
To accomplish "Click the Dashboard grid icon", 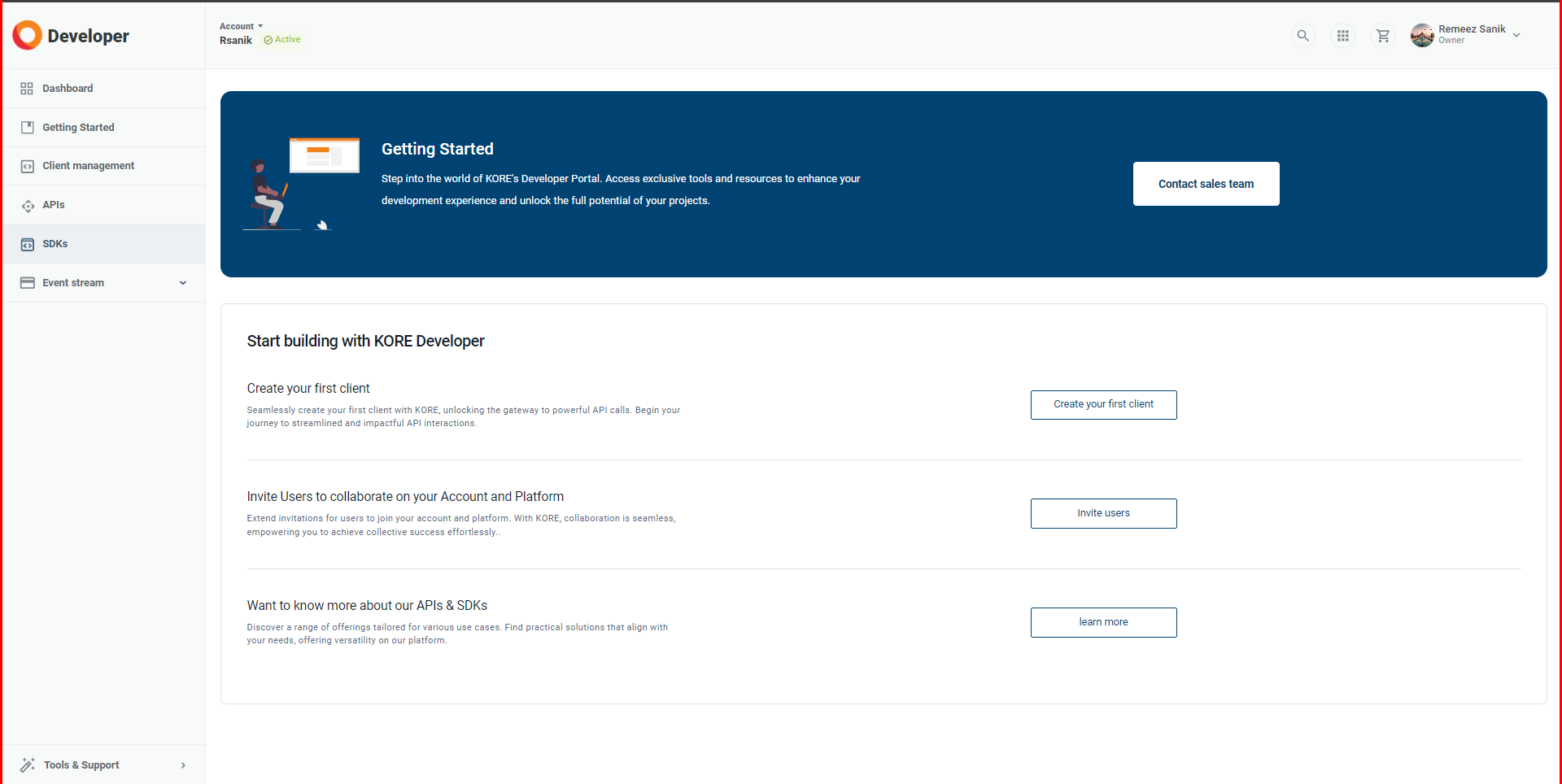I will 27,89.
